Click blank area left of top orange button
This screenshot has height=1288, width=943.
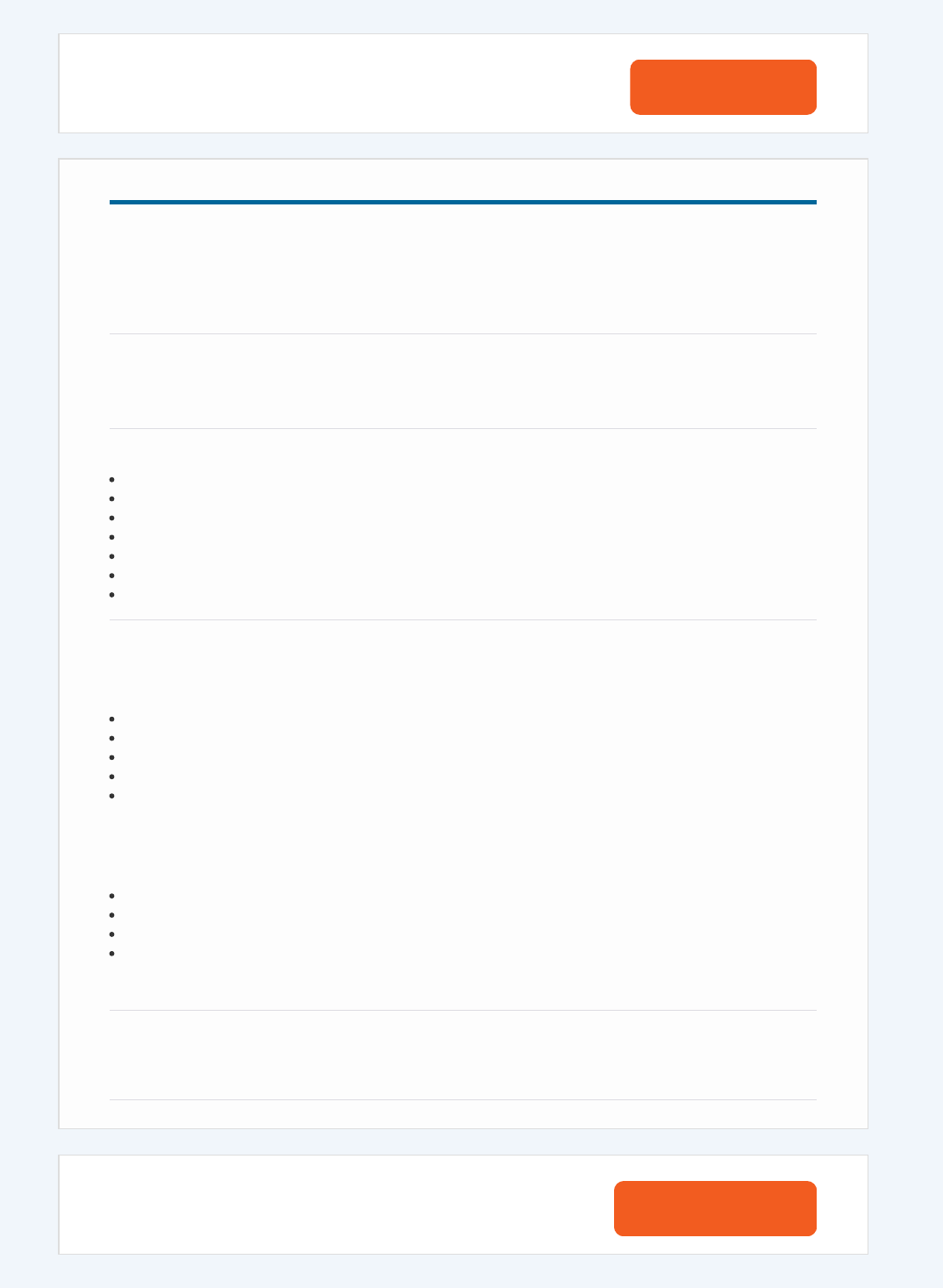coord(344,83)
